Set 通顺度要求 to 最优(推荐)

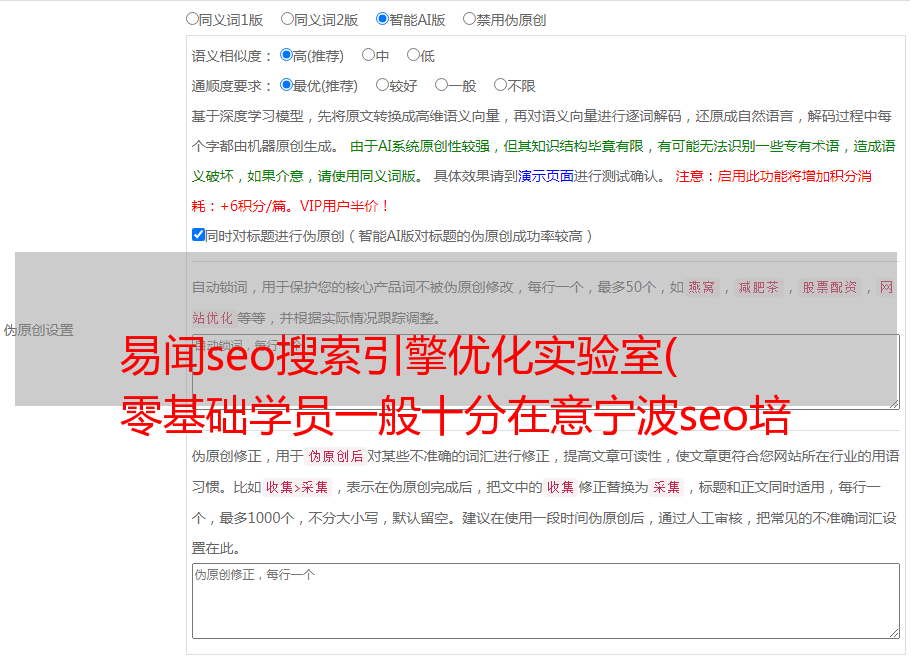click(286, 85)
